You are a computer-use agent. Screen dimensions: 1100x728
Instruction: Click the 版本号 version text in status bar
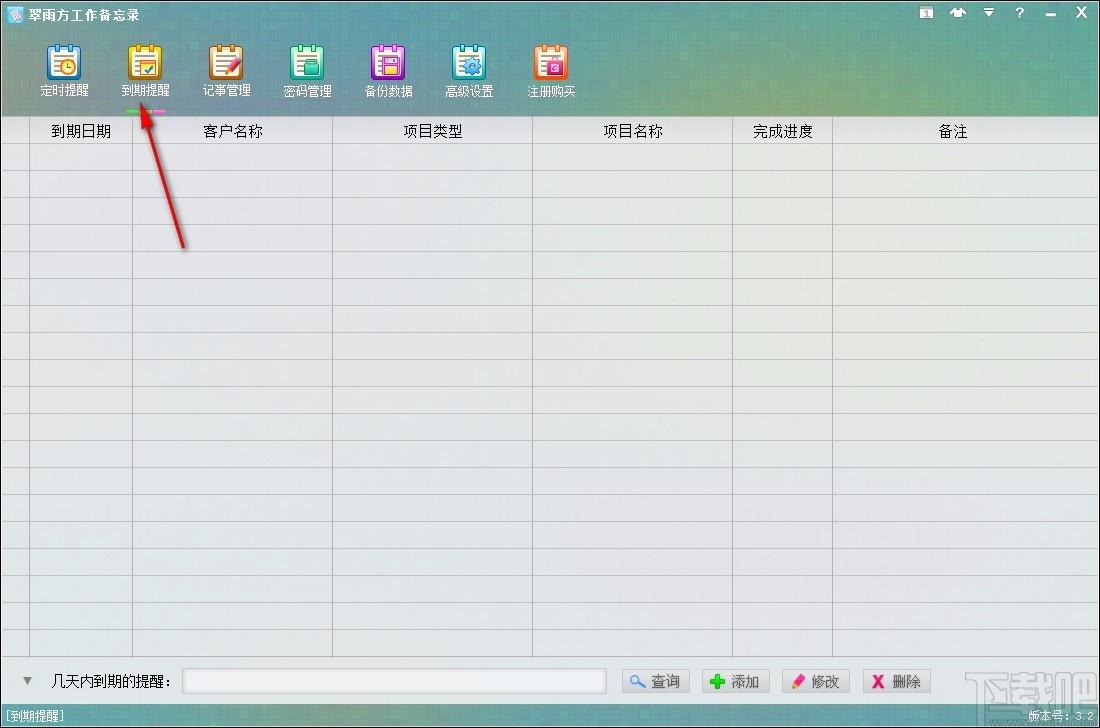[1061, 716]
